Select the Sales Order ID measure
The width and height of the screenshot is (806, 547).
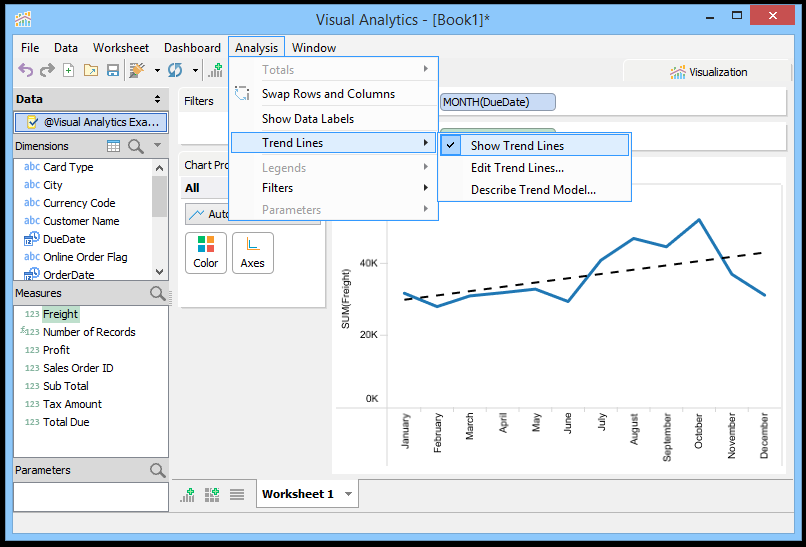point(78,368)
